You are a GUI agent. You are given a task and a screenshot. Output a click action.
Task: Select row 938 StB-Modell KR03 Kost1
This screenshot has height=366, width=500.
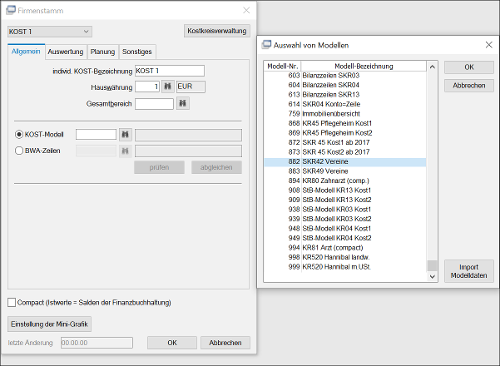tap(345, 209)
